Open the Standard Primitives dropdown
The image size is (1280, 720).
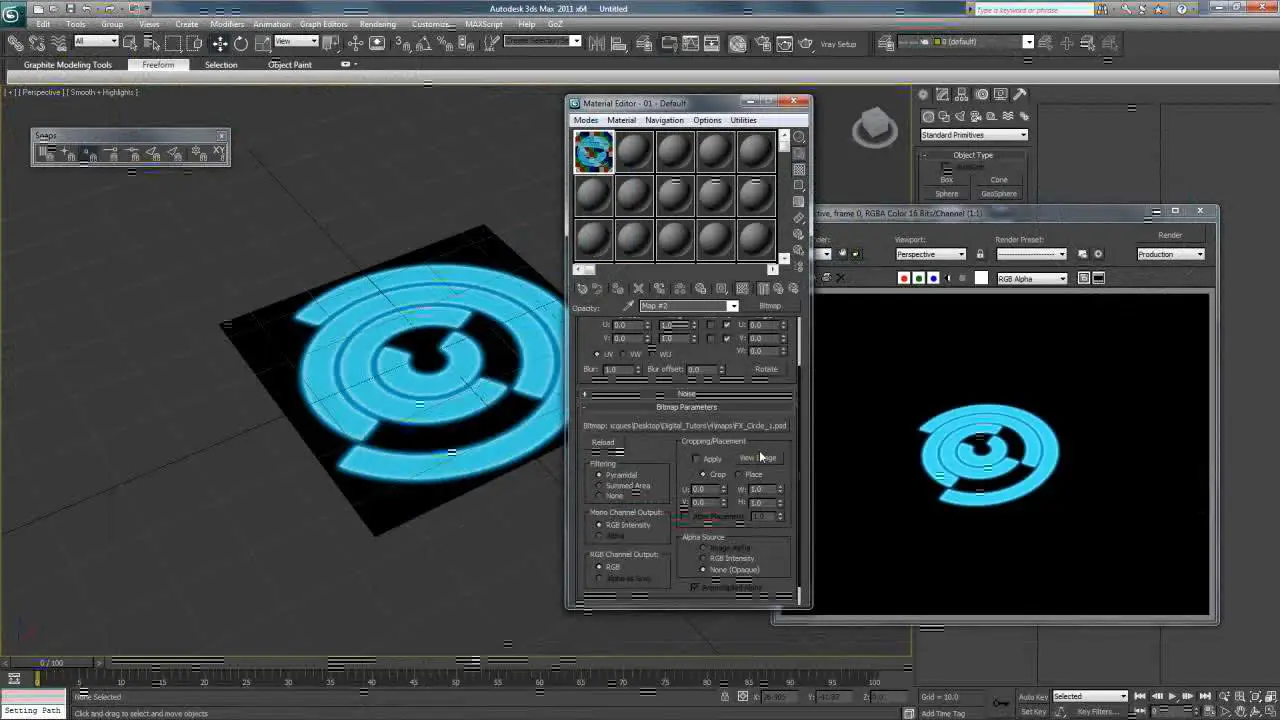[x=974, y=135]
